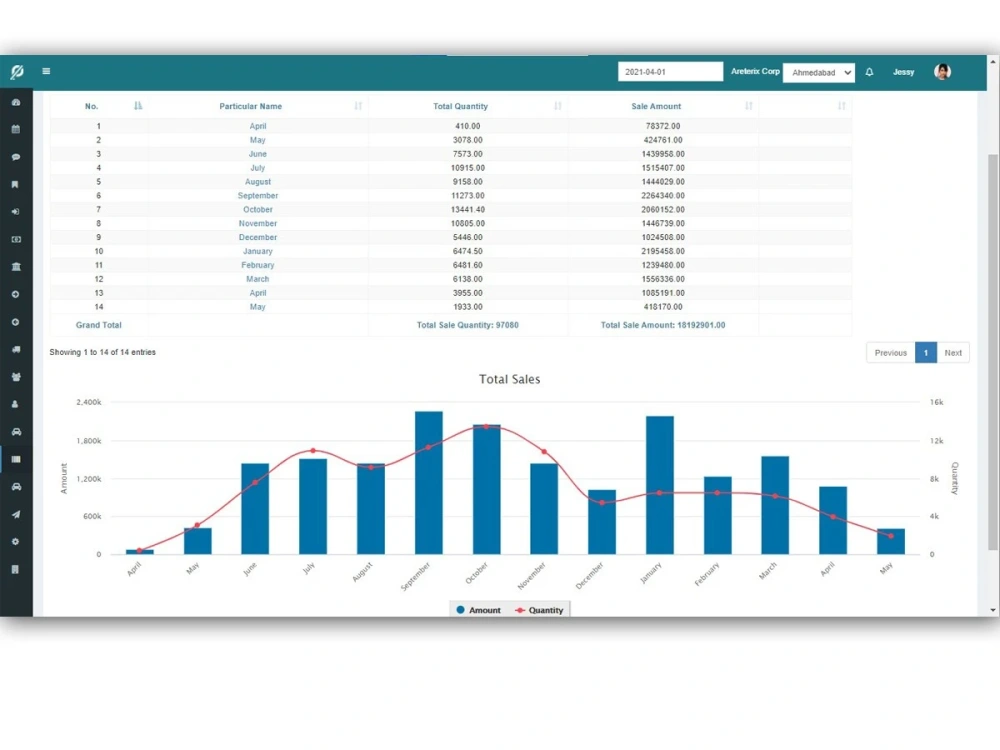The height and width of the screenshot is (750, 1000).
Task: Open the bookmark sidebar icon
Action: coord(16,184)
